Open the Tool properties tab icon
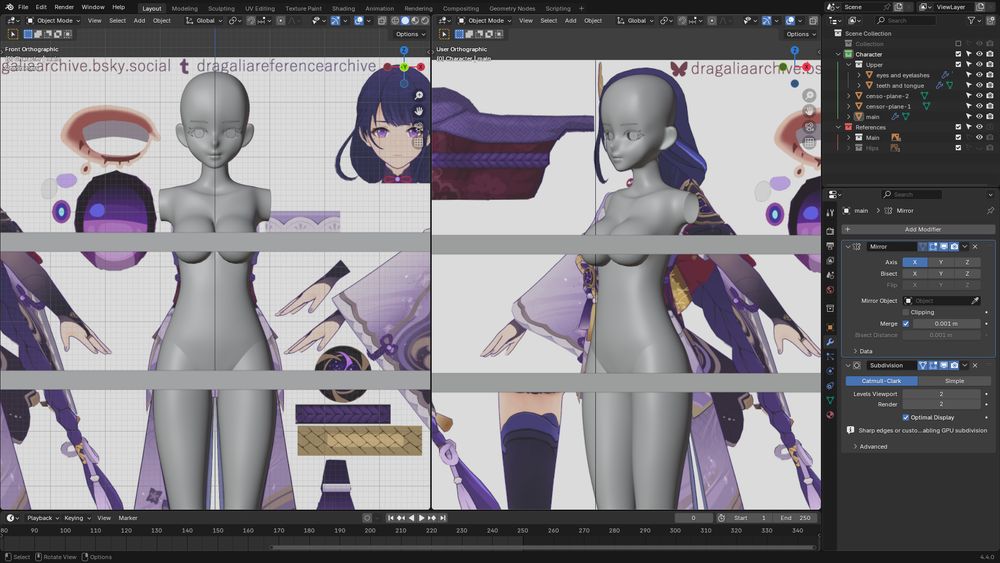The height and width of the screenshot is (563, 1000). [830, 213]
